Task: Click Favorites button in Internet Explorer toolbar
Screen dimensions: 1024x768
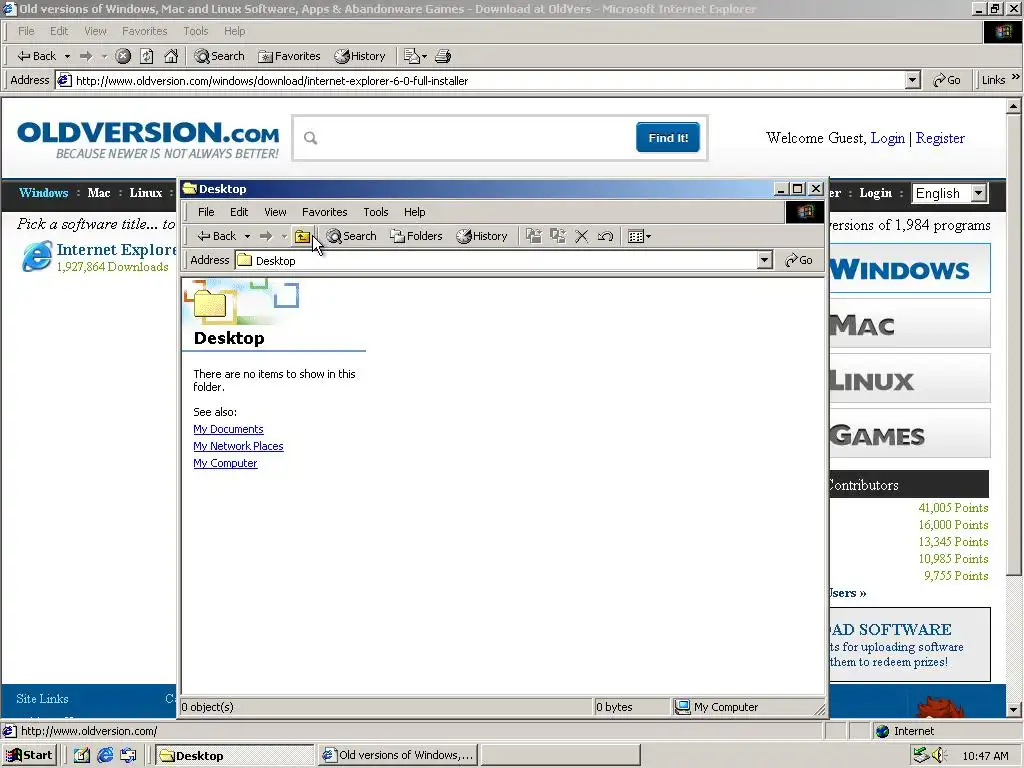Action: coord(289,56)
